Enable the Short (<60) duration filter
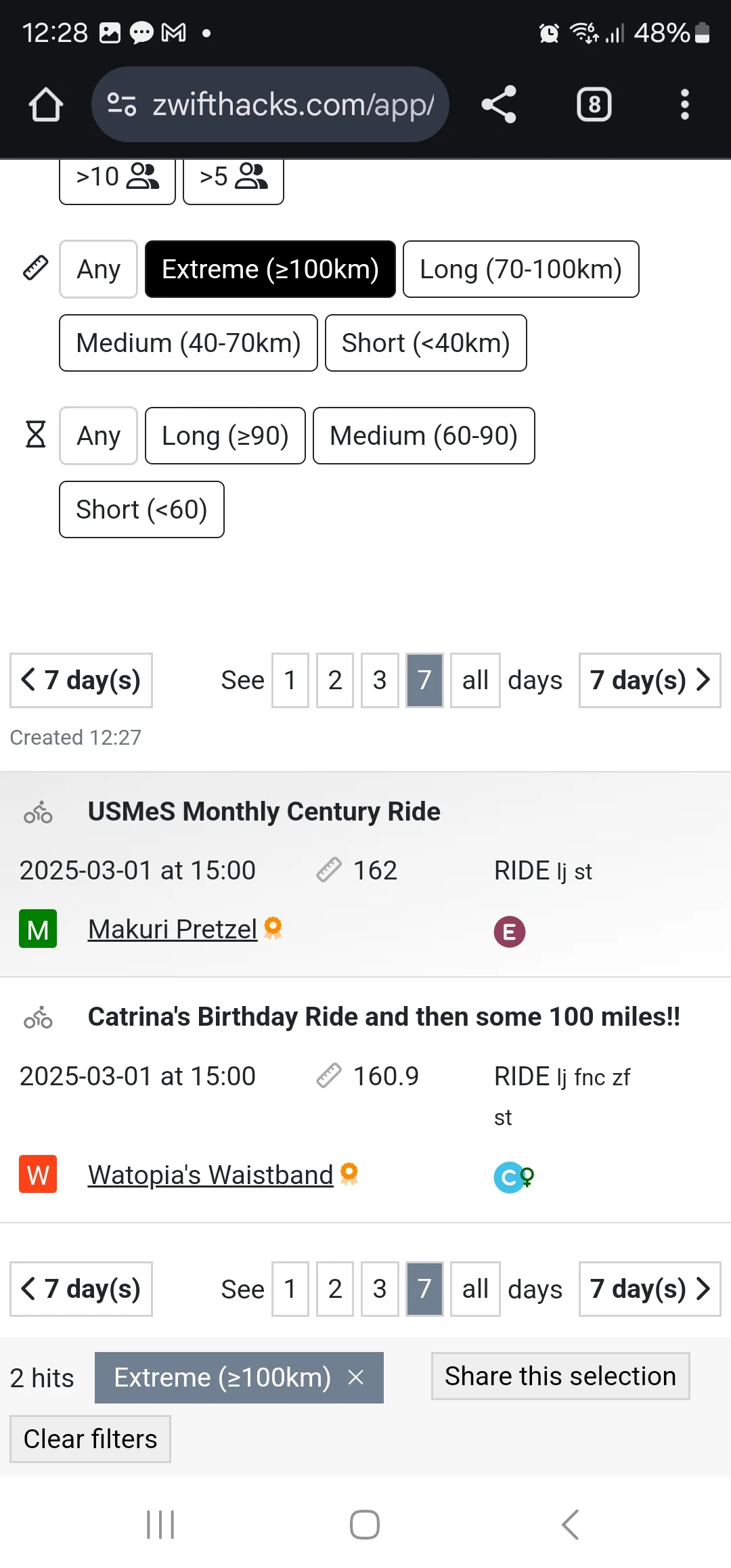Viewport: 731px width, 1568px height. click(141, 510)
